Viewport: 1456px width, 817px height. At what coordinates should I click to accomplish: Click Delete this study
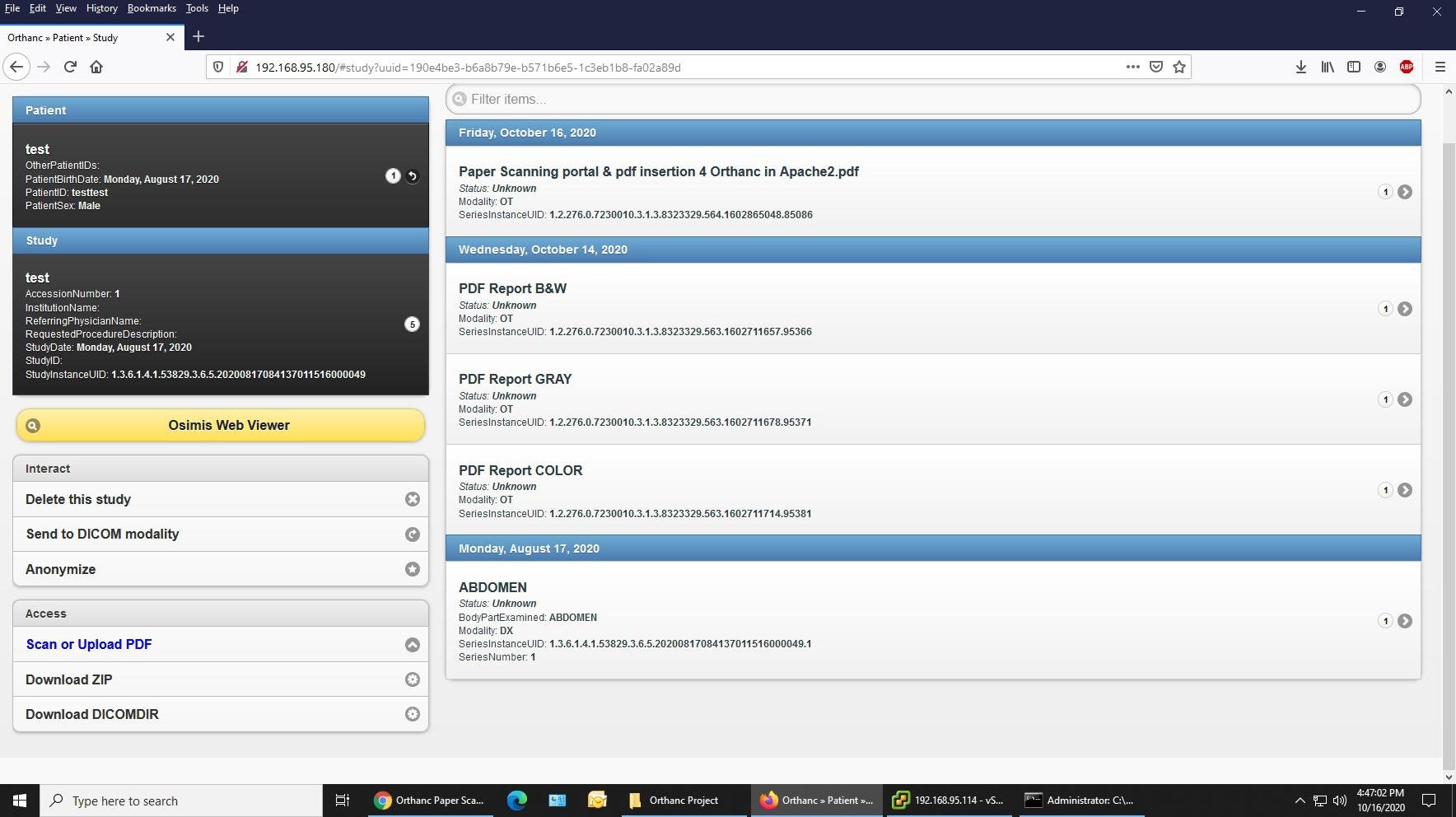point(221,499)
